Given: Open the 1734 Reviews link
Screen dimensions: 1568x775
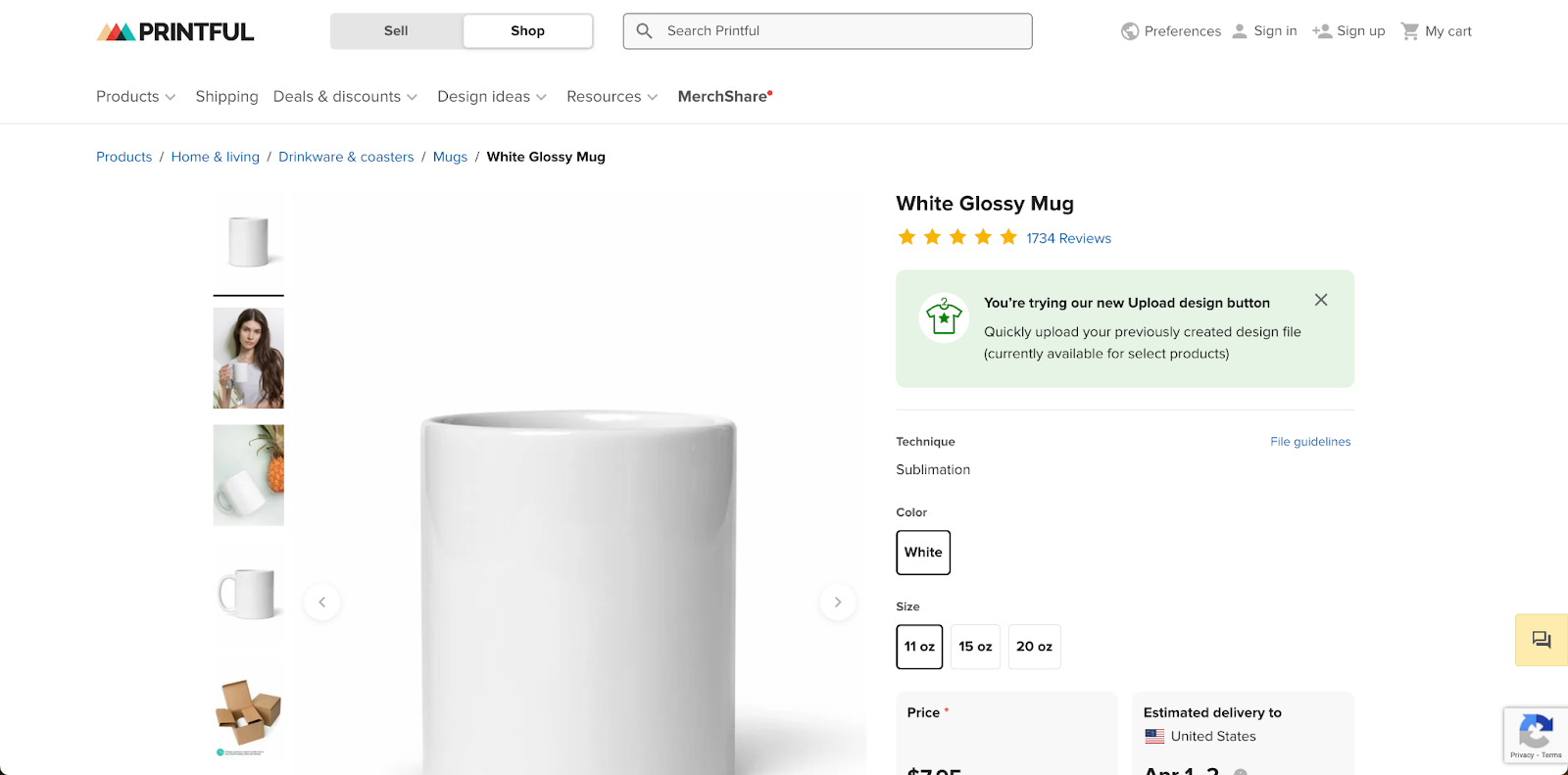Looking at the screenshot, I should coord(1068,238).
